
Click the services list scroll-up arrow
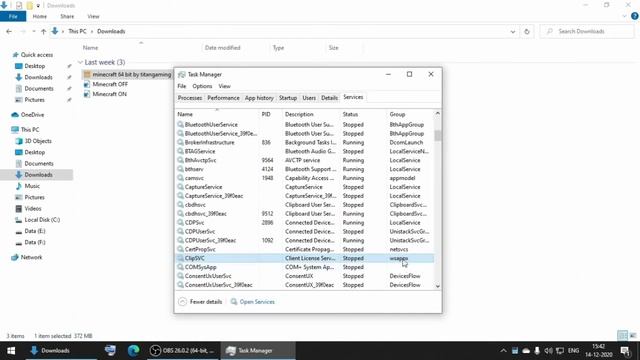438,113
